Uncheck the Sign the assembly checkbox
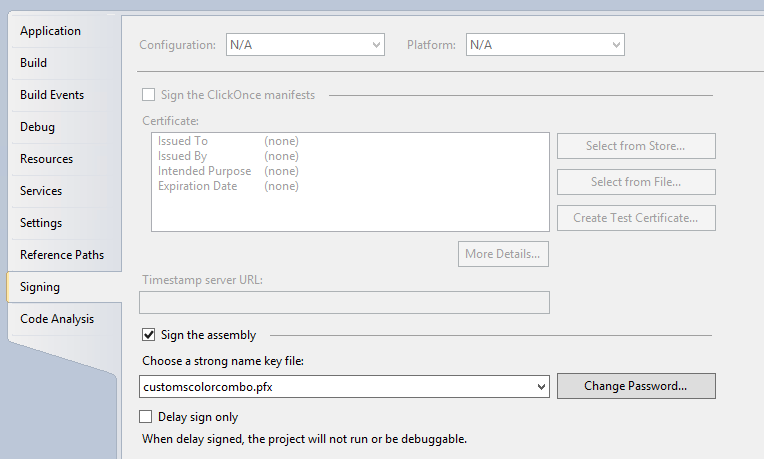 (149, 335)
